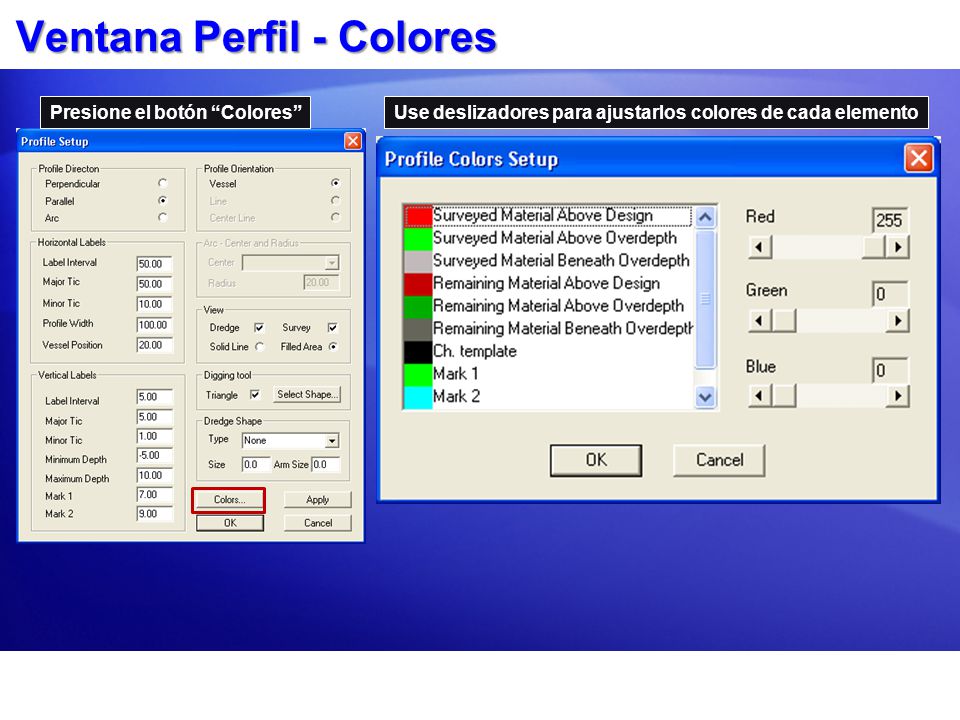
Task: Select Filled Area view radio
Action: 333,347
